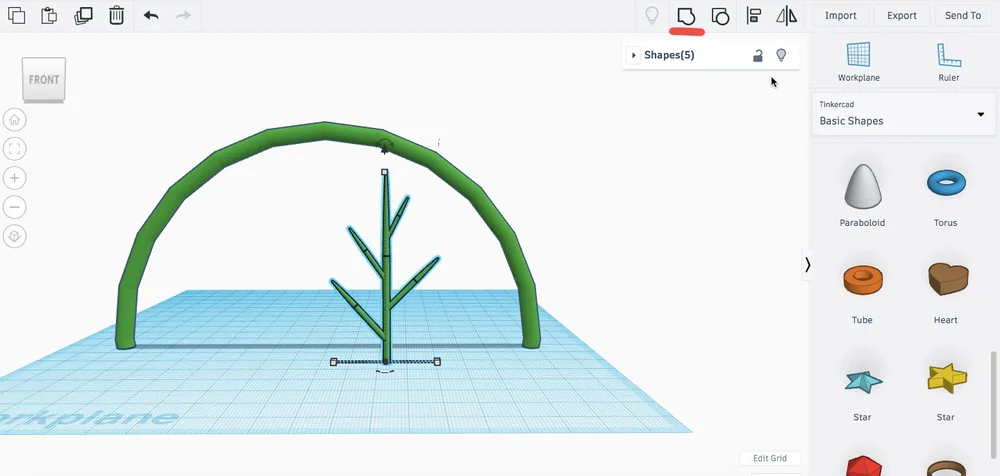The height and width of the screenshot is (476, 1000).
Task: Open the Basic Shapes category dropdown
Action: 904,114
